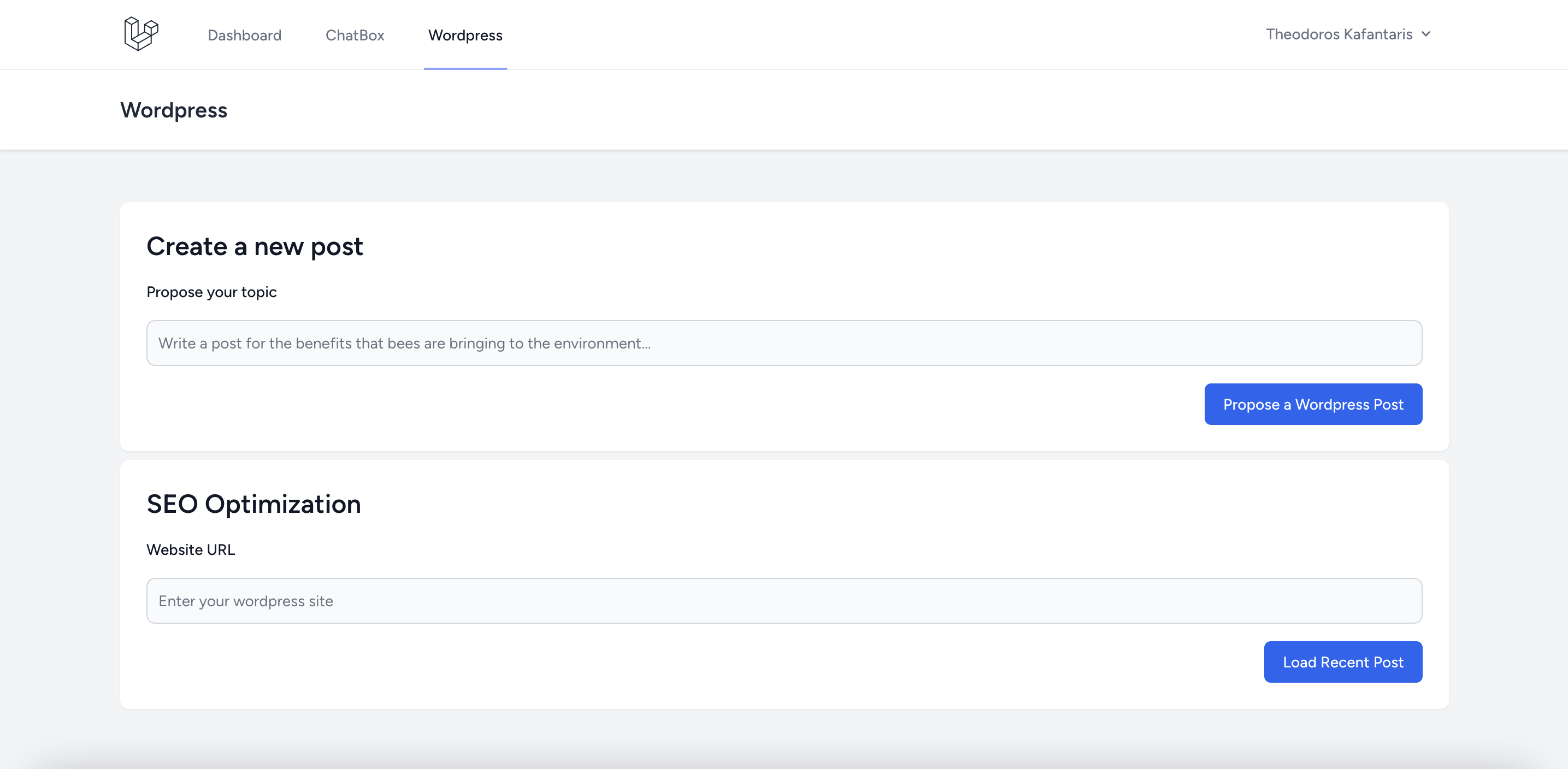Expand the chevron beside the user name
Image resolution: width=1568 pixels, height=769 pixels.
click(1425, 34)
